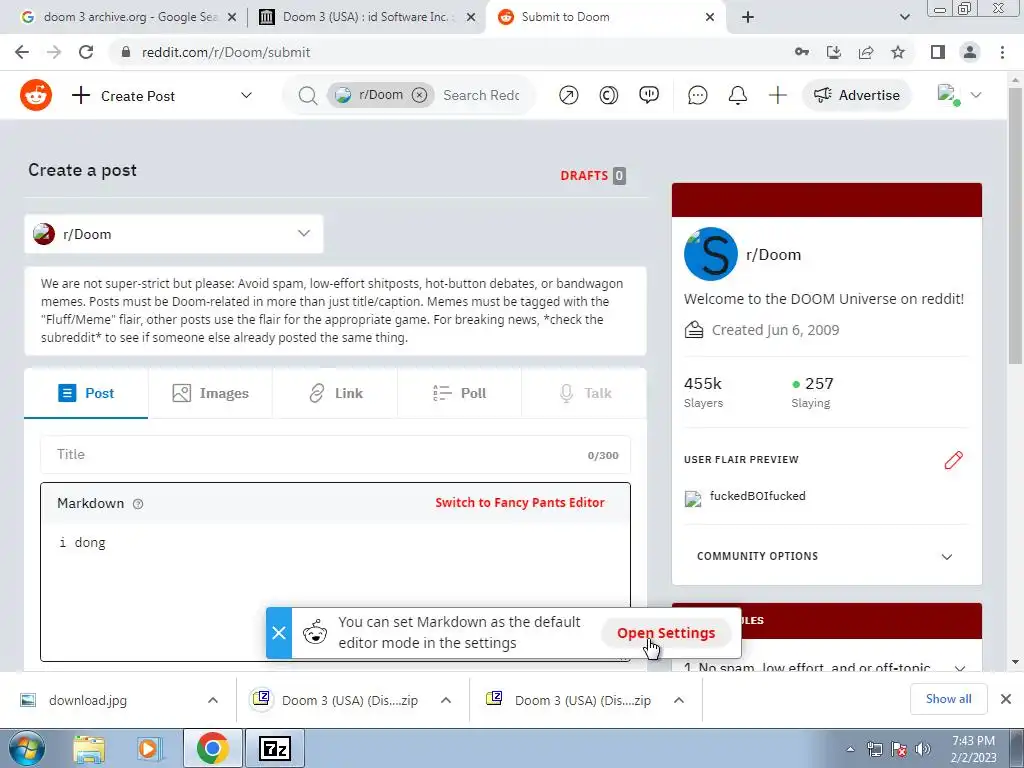Click the network tray icon
1024x768 pixels.
click(874, 749)
